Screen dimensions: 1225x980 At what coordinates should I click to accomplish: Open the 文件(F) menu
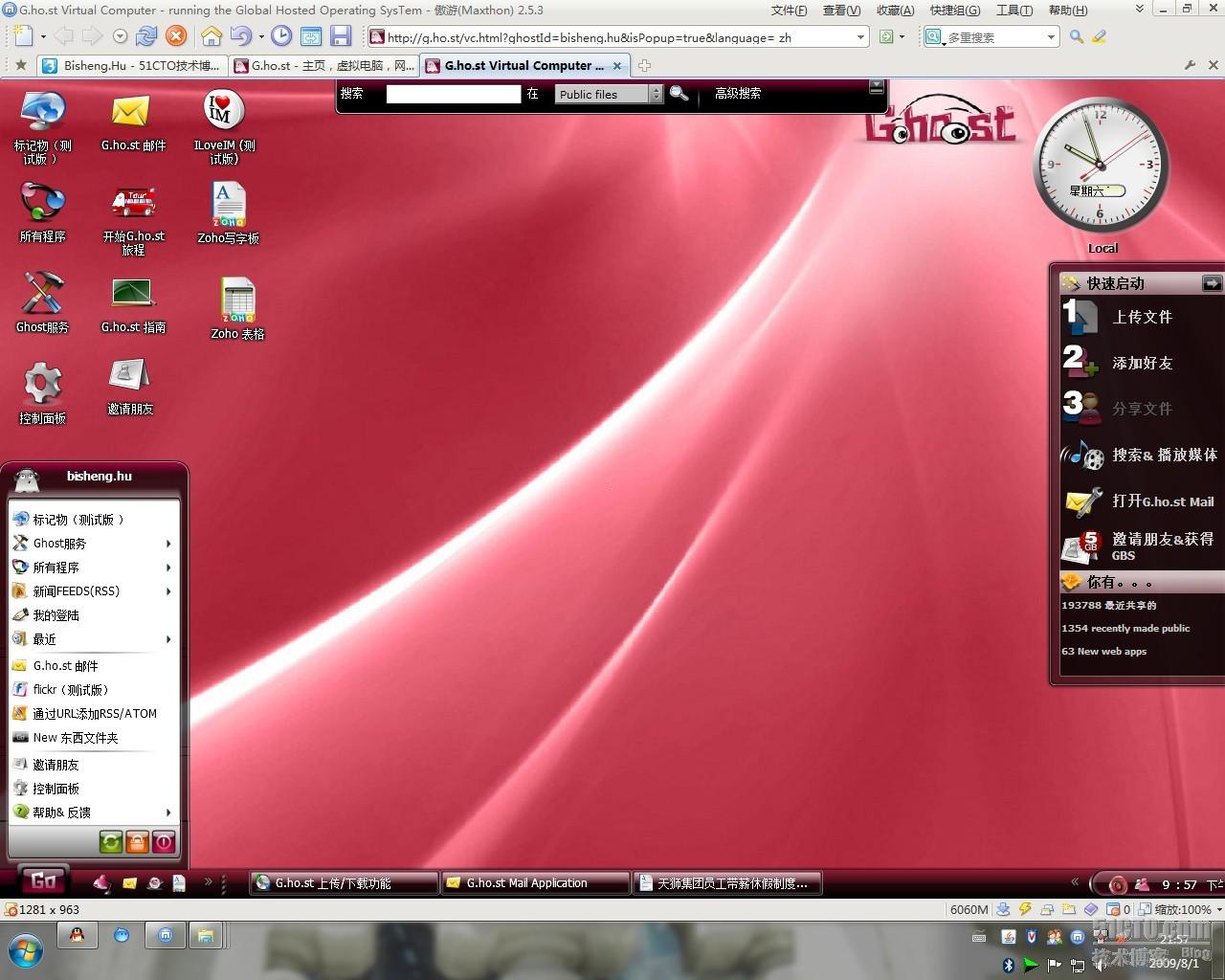790,11
